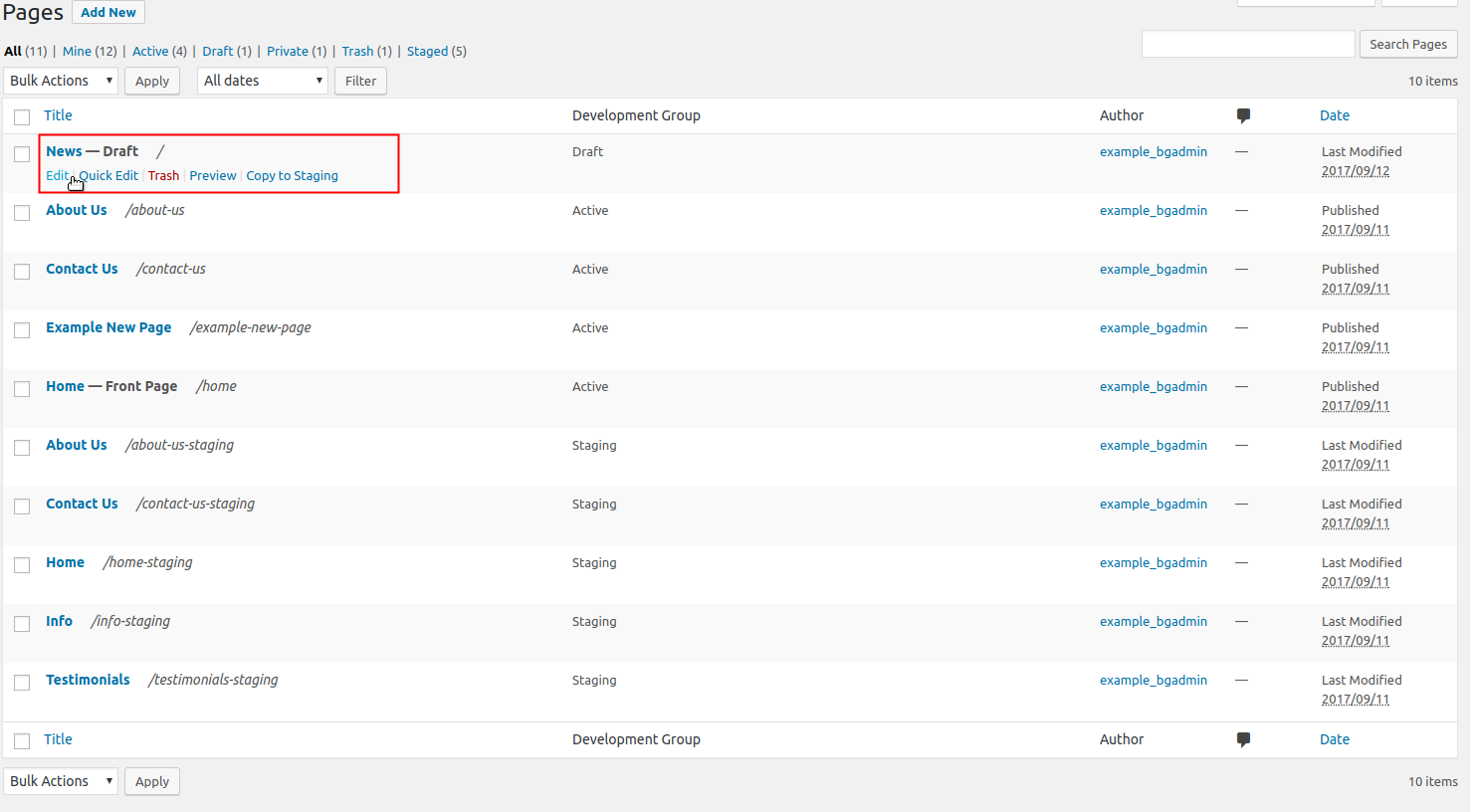Image resolution: width=1470 pixels, height=812 pixels.
Task: Select all pages using the header checkbox
Action: tap(22, 117)
